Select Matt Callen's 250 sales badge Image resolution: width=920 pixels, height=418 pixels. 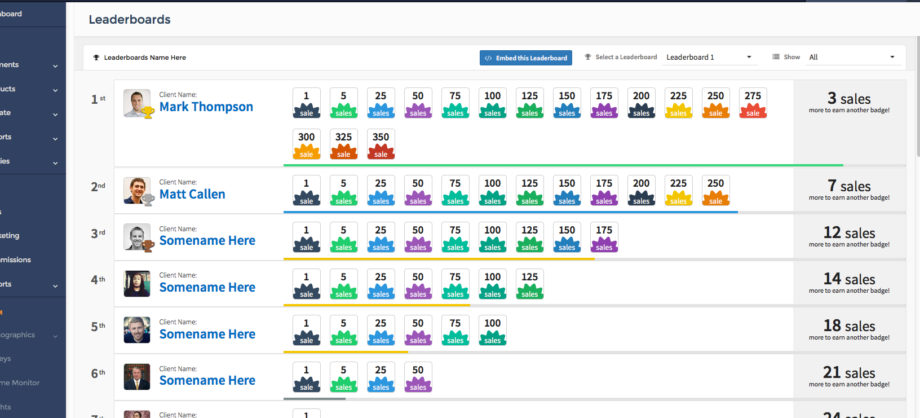(x=715, y=190)
